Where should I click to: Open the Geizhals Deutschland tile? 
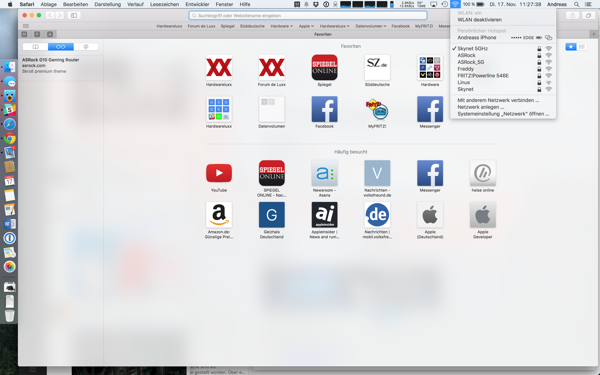[x=272, y=215]
